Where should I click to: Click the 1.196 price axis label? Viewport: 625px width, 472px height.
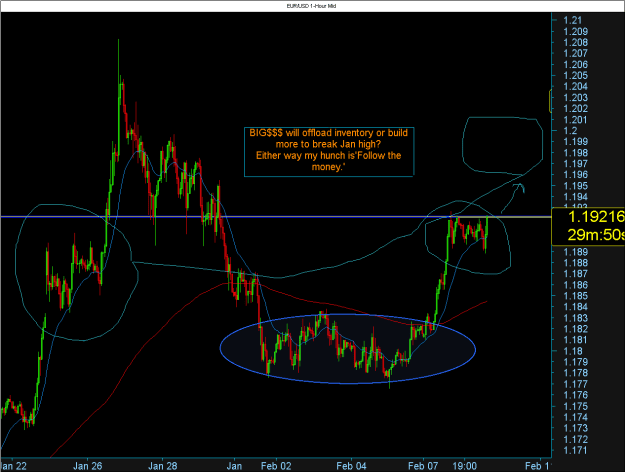point(575,175)
